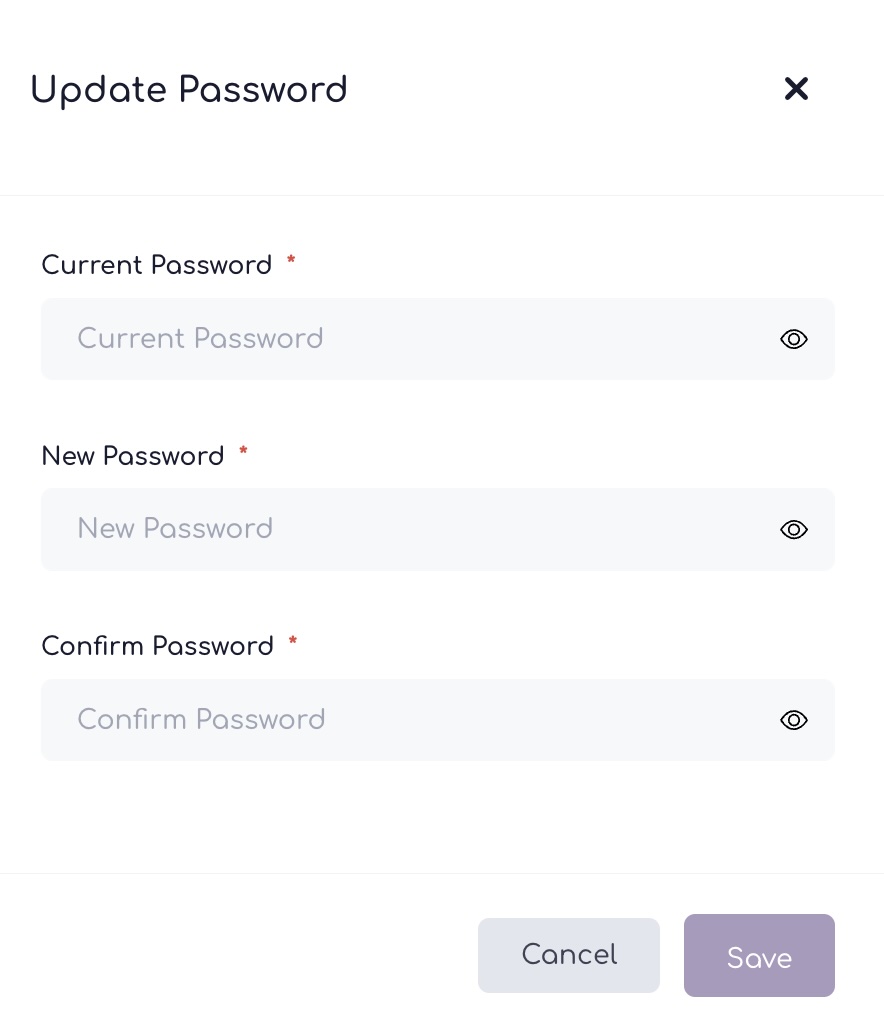This screenshot has height=1022, width=884.
Task: Click the divider line below the dialog title
Action: point(442,195)
